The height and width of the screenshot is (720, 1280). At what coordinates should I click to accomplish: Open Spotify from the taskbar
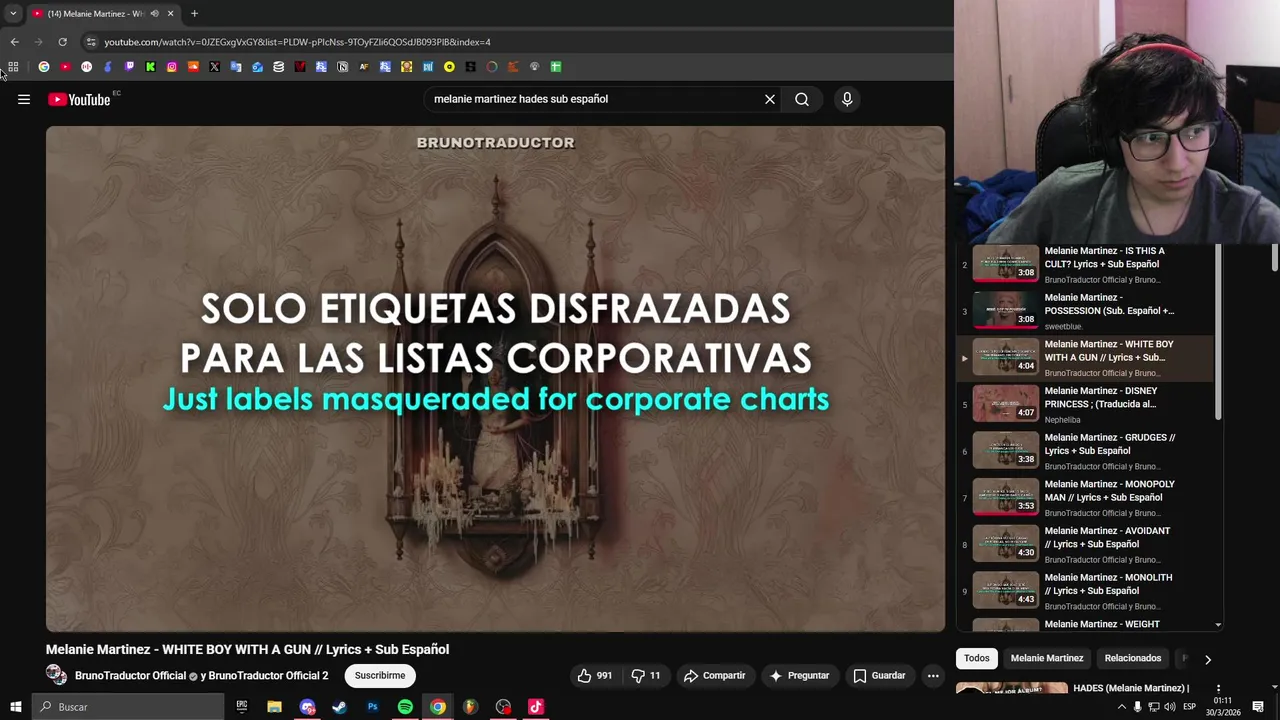[x=405, y=707]
